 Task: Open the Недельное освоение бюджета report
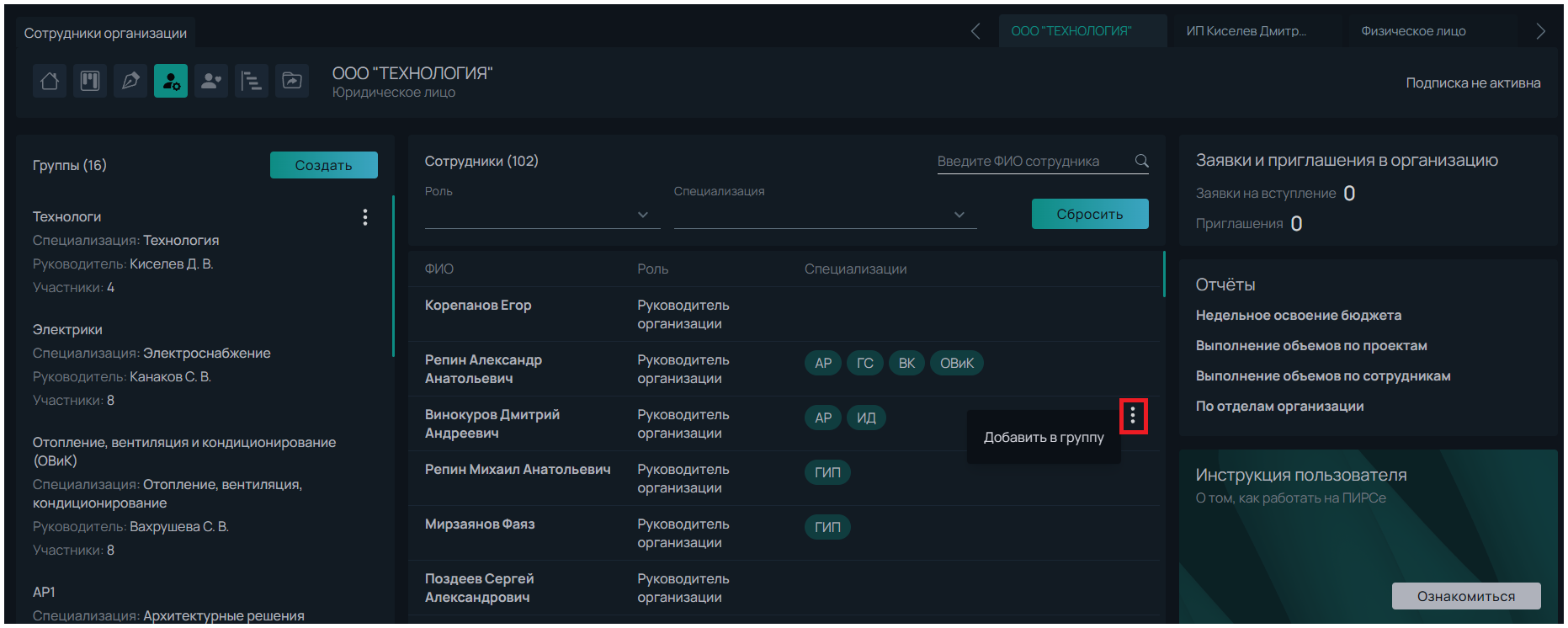[x=1298, y=316]
